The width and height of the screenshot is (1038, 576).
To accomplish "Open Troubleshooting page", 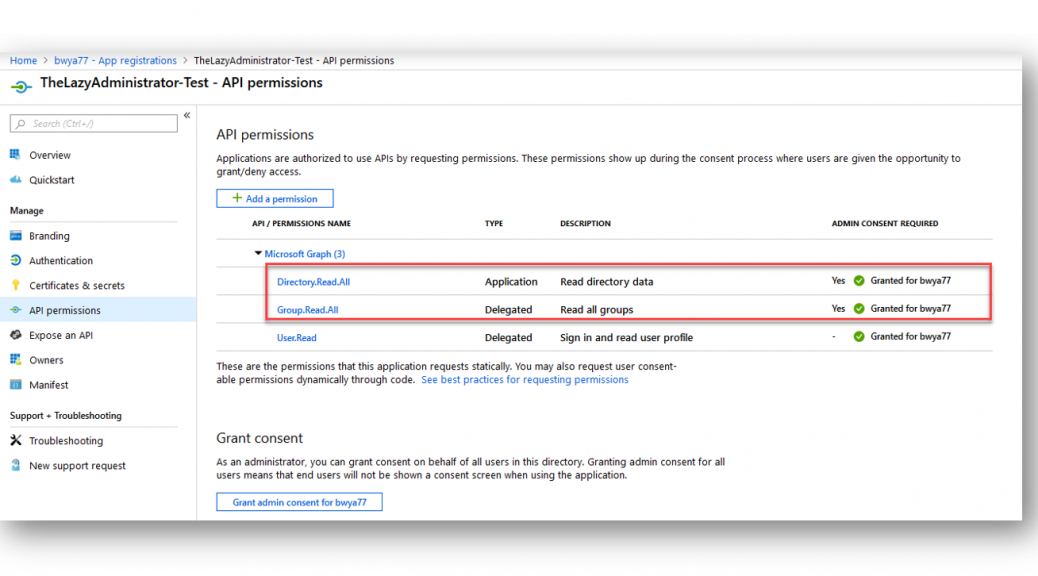I will coord(66,441).
